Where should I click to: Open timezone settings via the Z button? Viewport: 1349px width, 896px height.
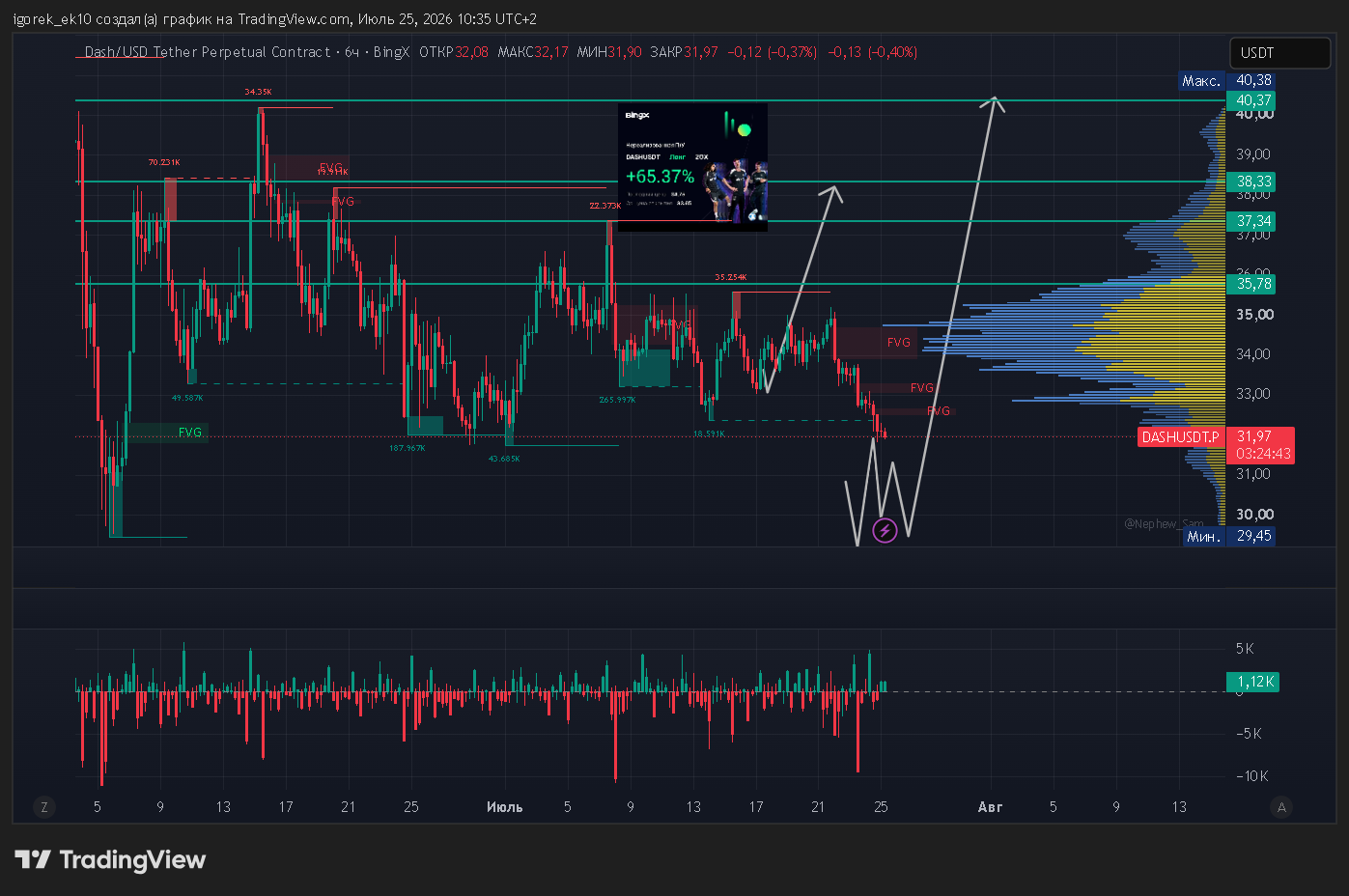point(43,807)
